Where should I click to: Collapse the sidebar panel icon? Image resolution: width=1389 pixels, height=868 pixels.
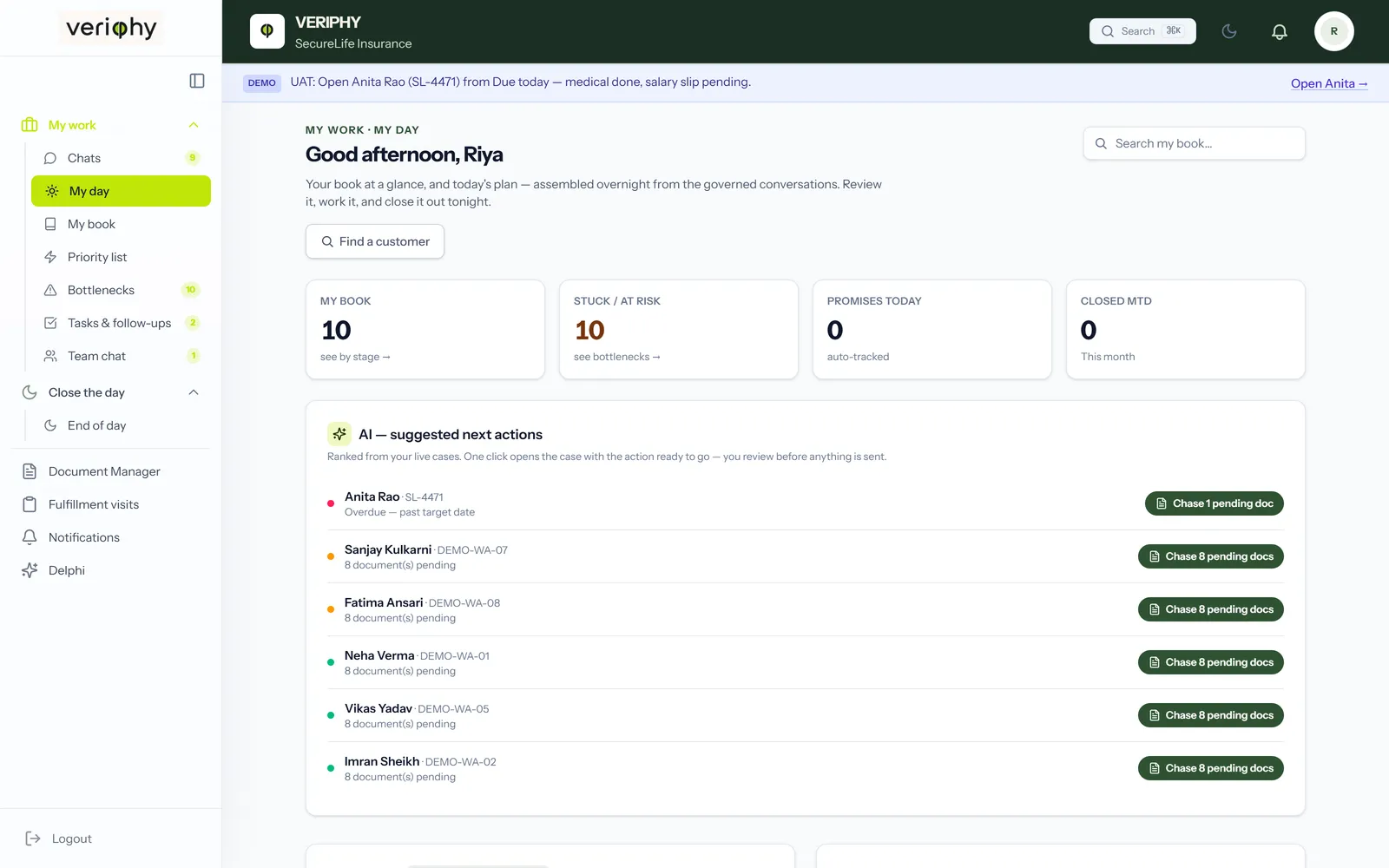pyautogui.click(x=197, y=81)
